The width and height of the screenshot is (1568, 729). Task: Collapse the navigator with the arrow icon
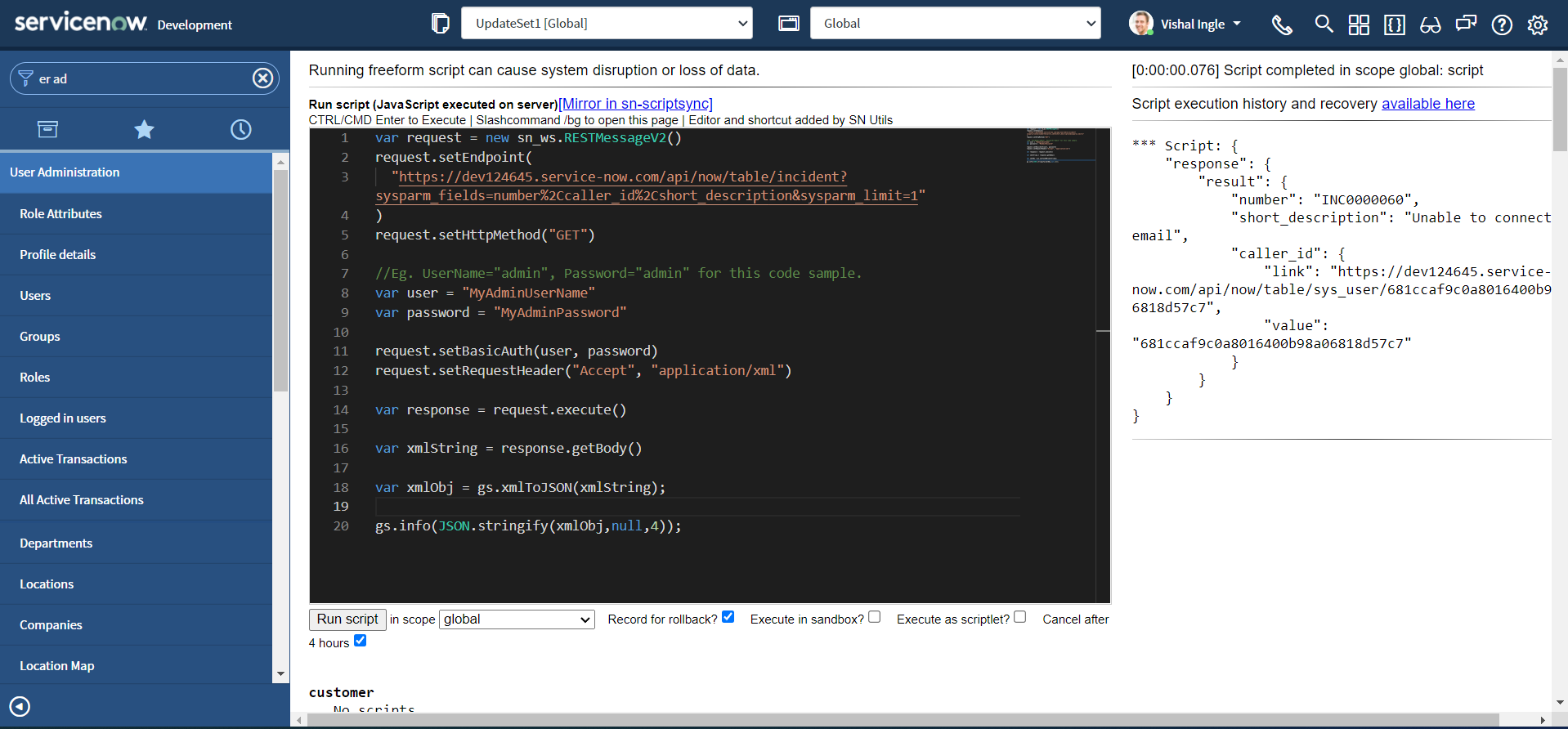point(20,706)
